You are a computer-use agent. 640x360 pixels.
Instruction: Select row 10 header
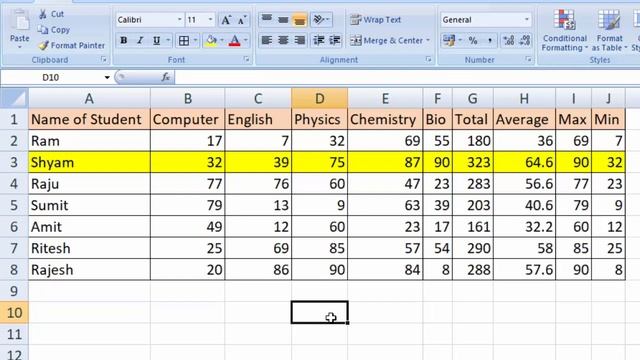point(14,313)
